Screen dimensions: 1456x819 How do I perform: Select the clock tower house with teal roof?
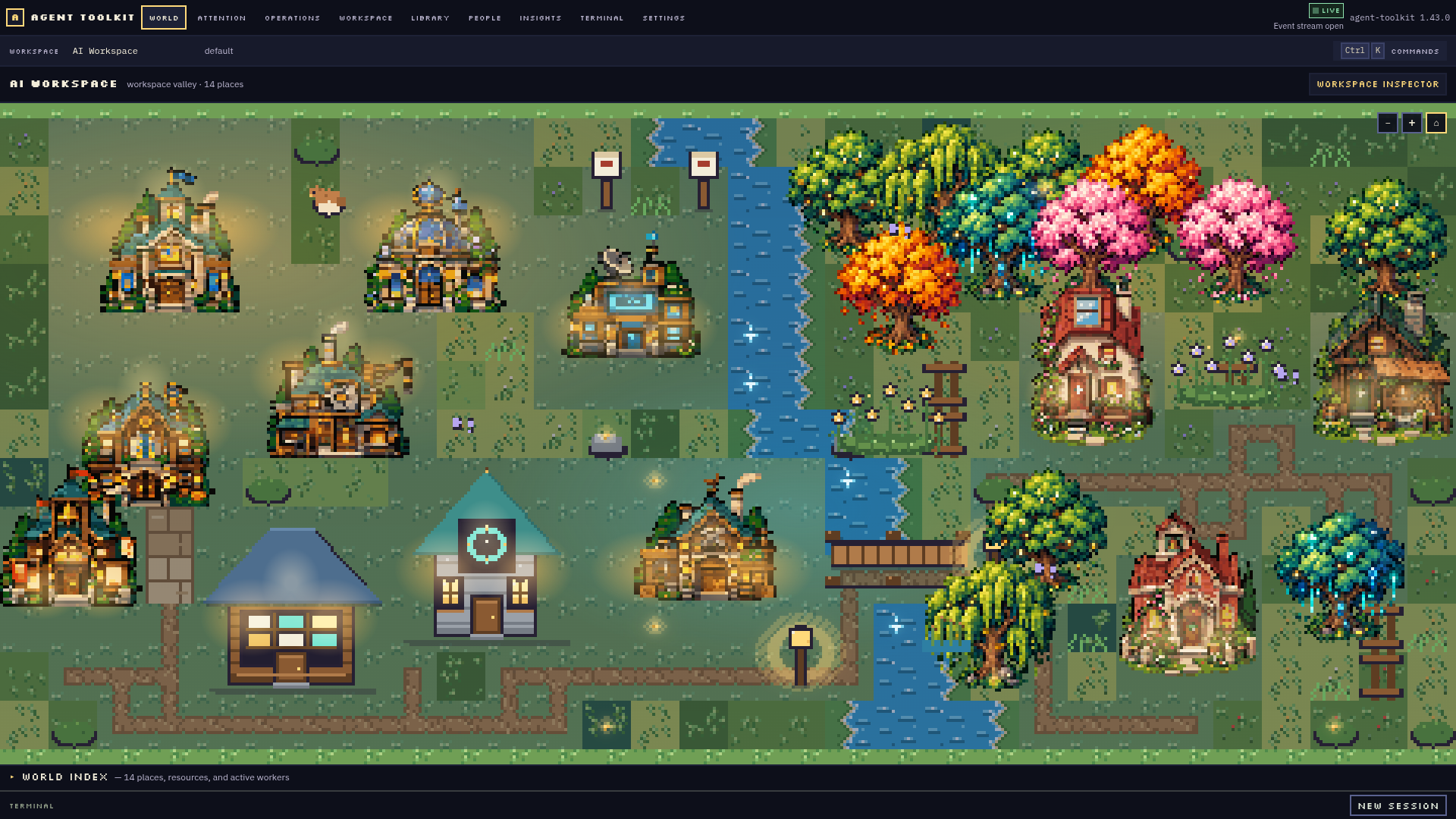[486, 555]
